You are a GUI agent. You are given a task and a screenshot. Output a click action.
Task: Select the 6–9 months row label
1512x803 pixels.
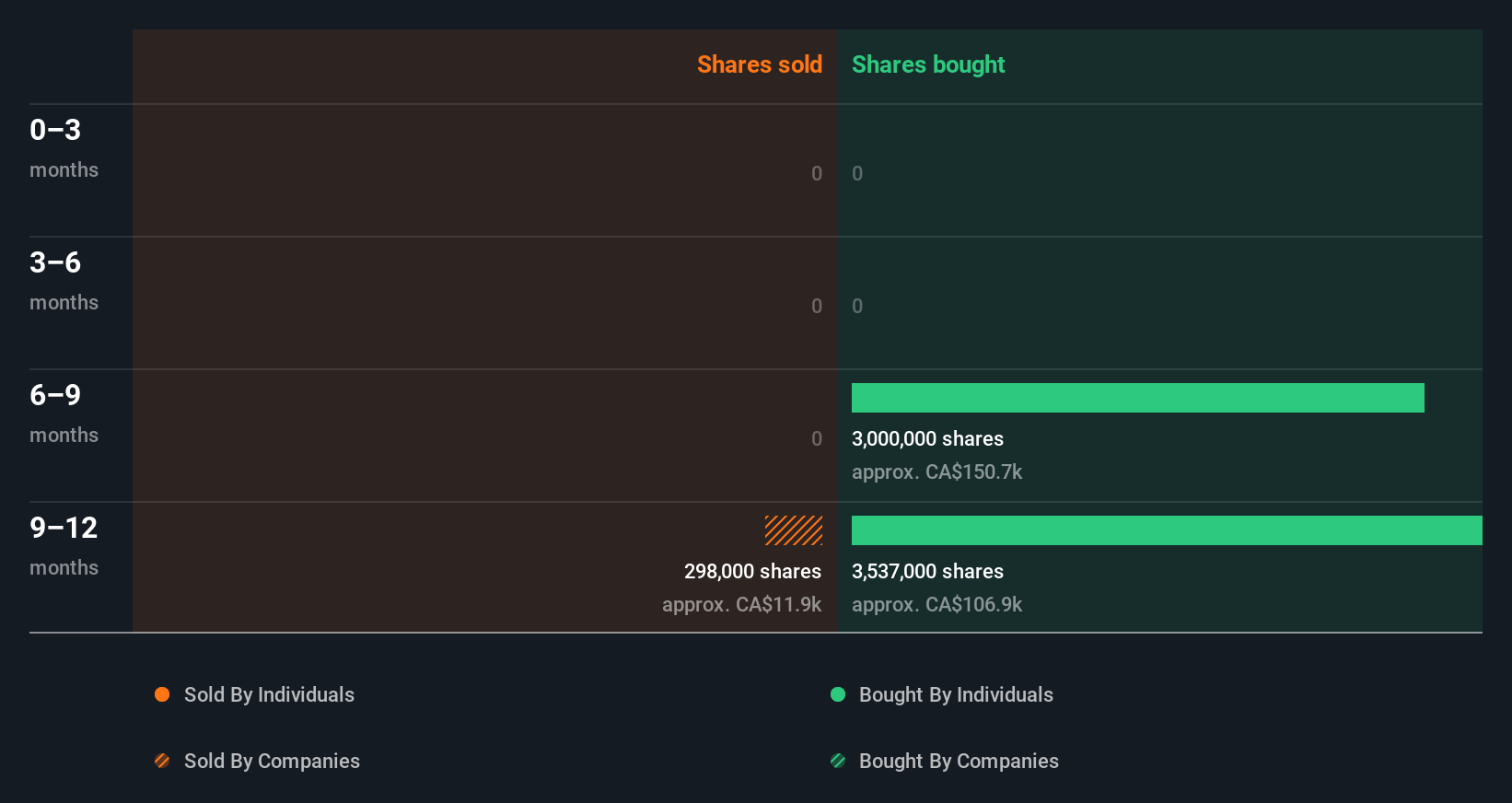(64, 413)
